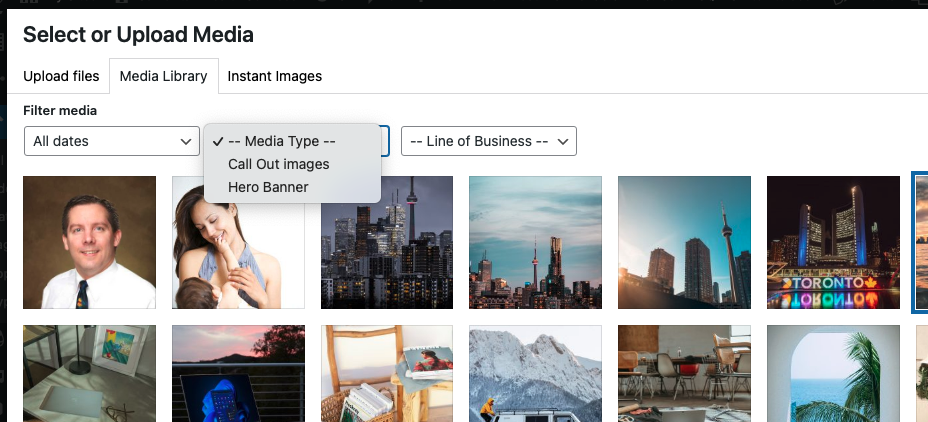Expand the Line of Business dropdown
Image resolution: width=928 pixels, height=422 pixels.
[x=489, y=141]
